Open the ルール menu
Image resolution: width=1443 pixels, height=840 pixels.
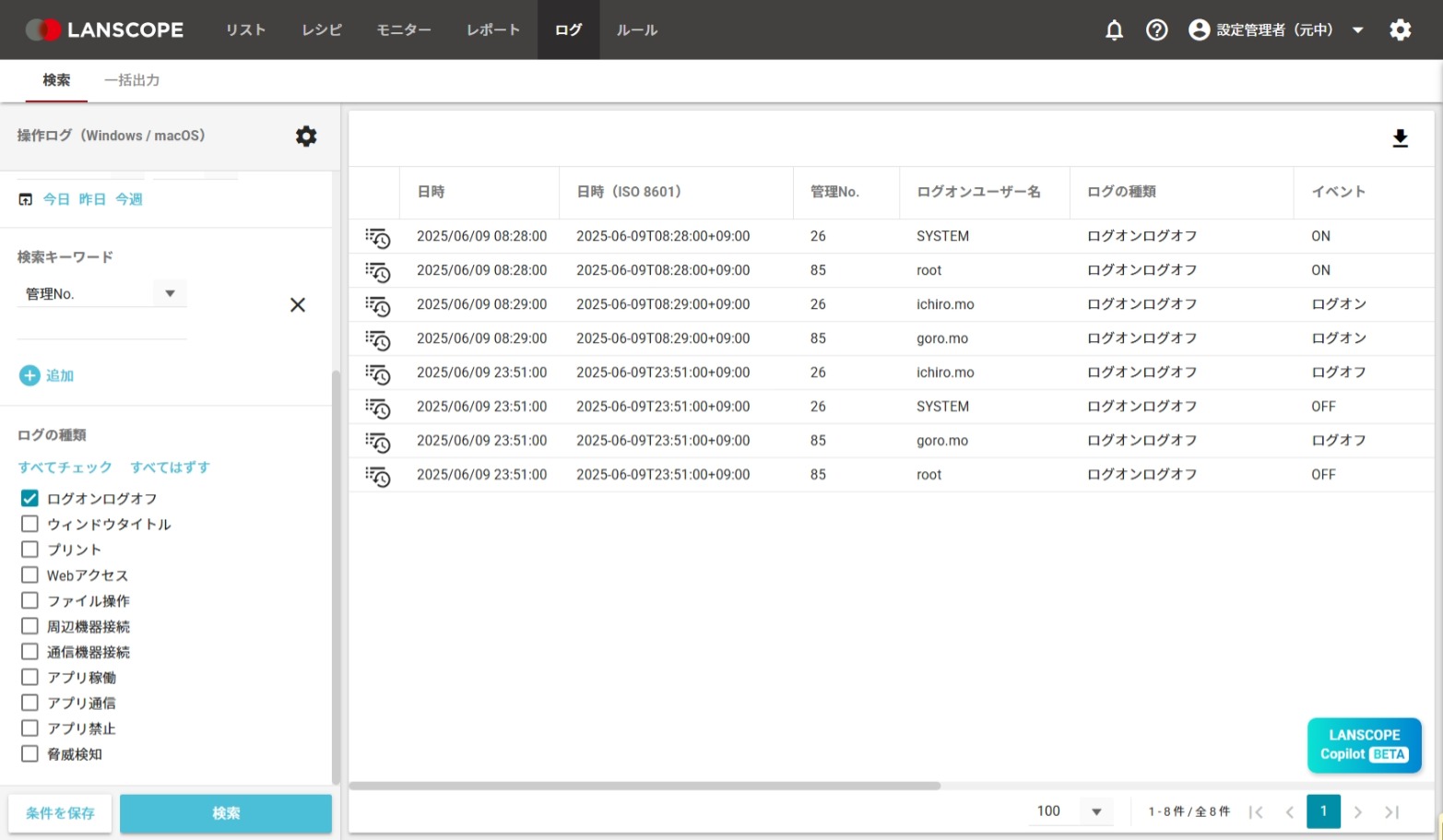637,30
